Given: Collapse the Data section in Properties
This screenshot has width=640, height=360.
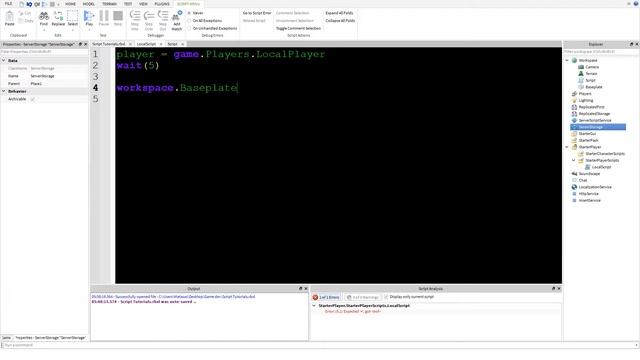Looking at the screenshot, I should click(4, 60).
